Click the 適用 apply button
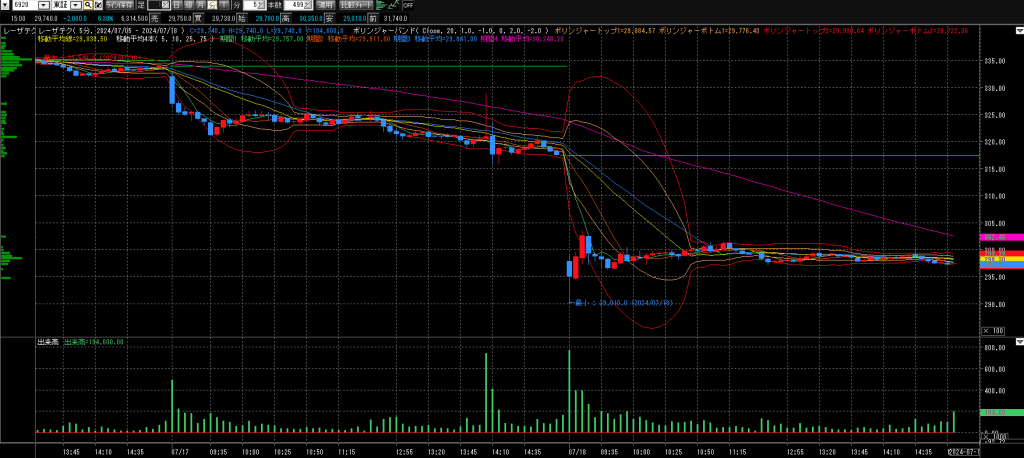Image resolution: width=1024 pixels, height=458 pixels. tap(326, 5)
